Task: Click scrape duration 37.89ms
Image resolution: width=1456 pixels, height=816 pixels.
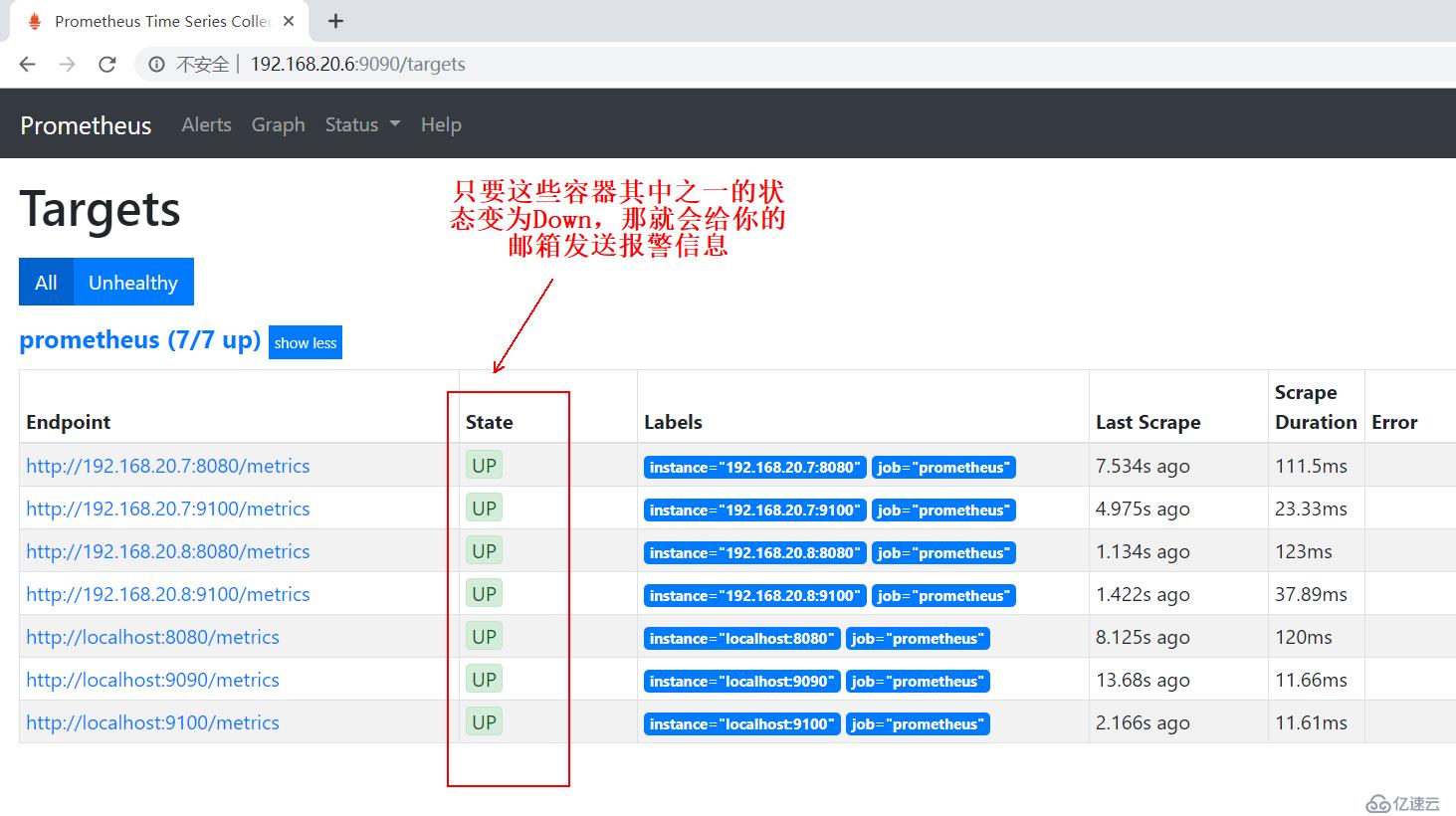Action: (x=1311, y=594)
